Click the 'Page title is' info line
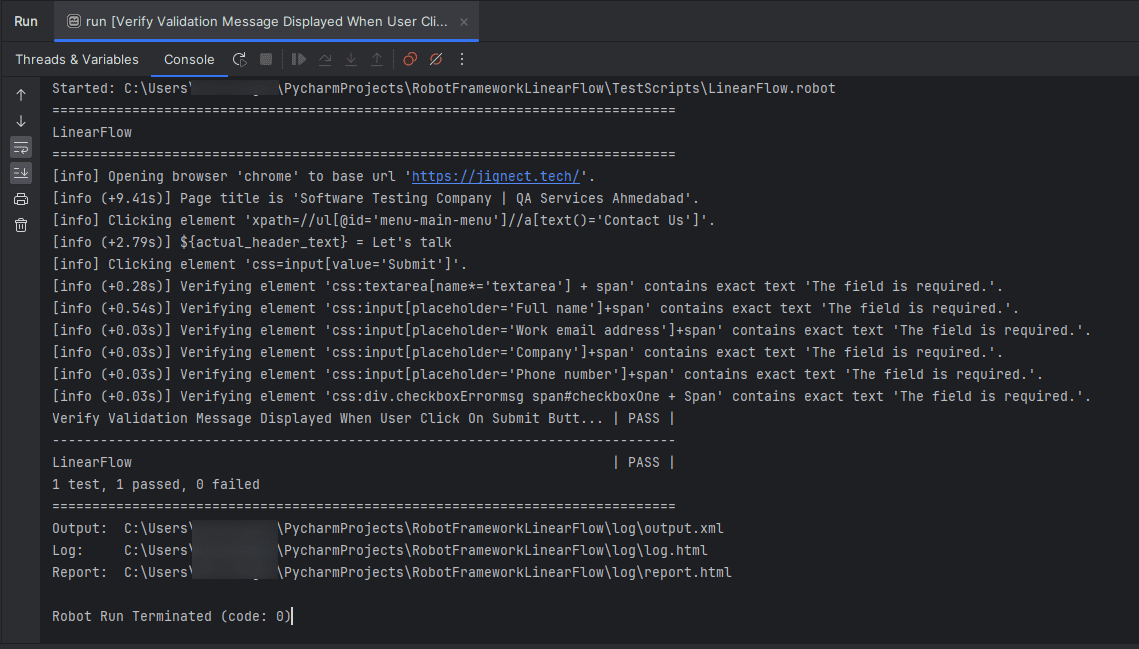This screenshot has width=1139, height=649. tap(376, 198)
